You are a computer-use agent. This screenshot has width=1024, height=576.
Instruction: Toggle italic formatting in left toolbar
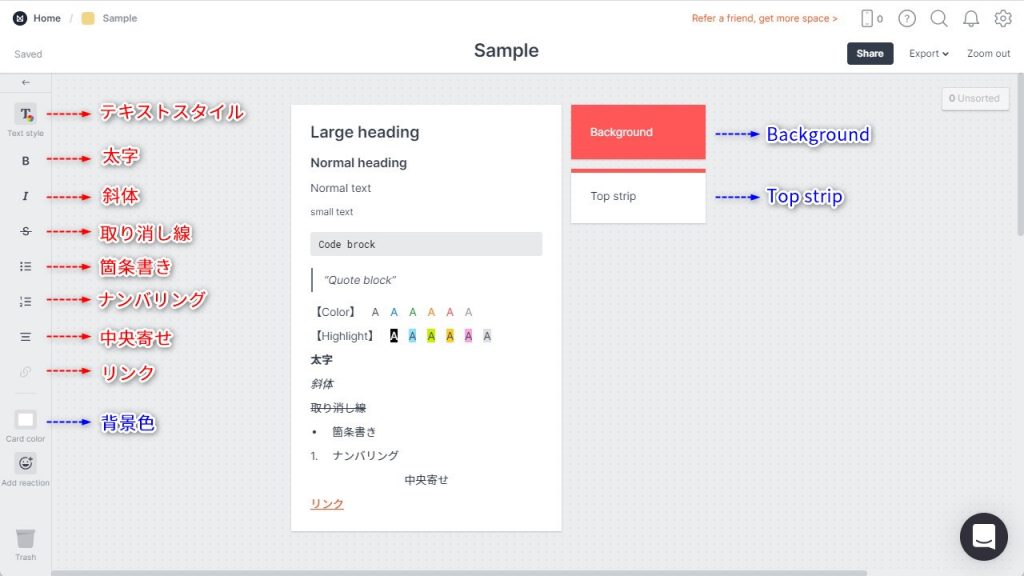[25, 196]
